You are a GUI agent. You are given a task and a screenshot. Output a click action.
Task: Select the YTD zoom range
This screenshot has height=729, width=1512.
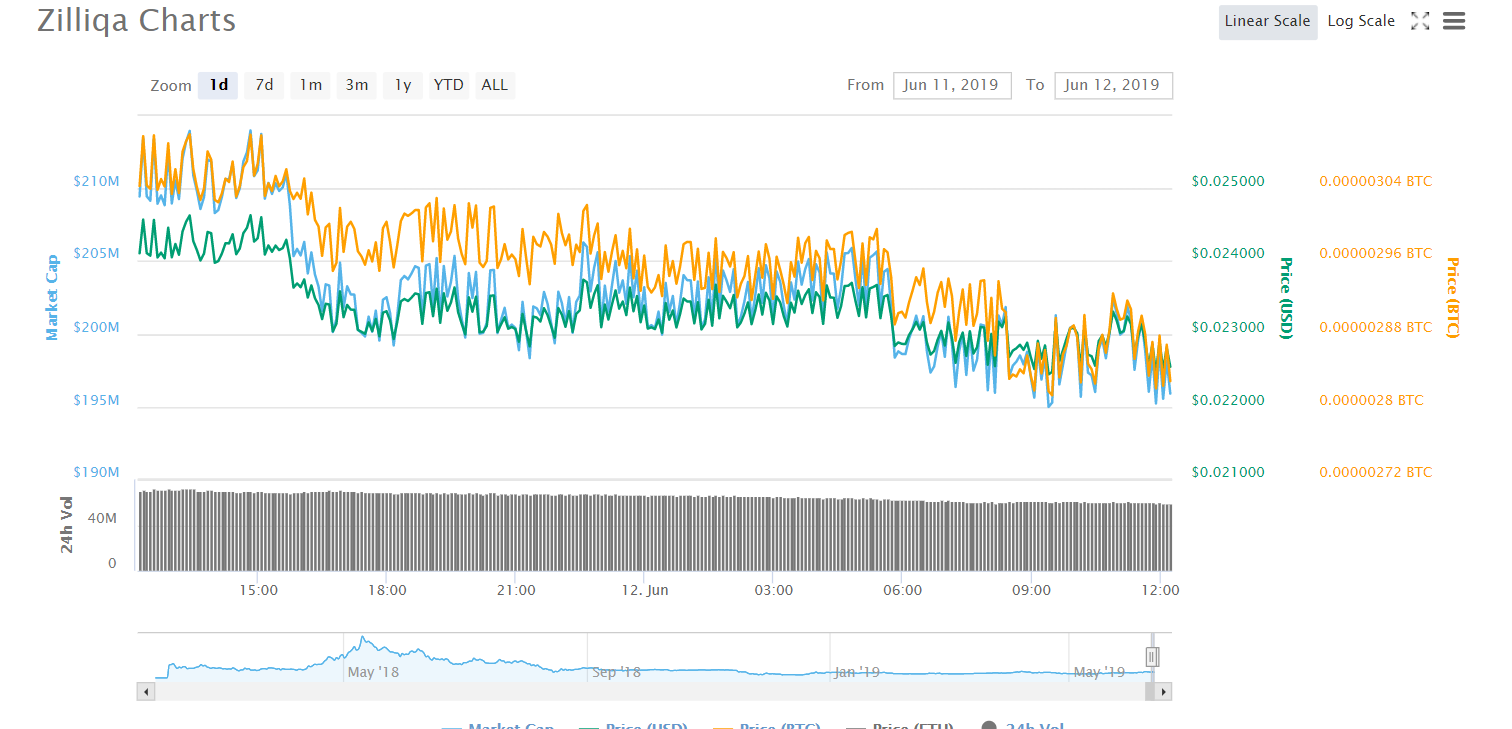pos(449,85)
